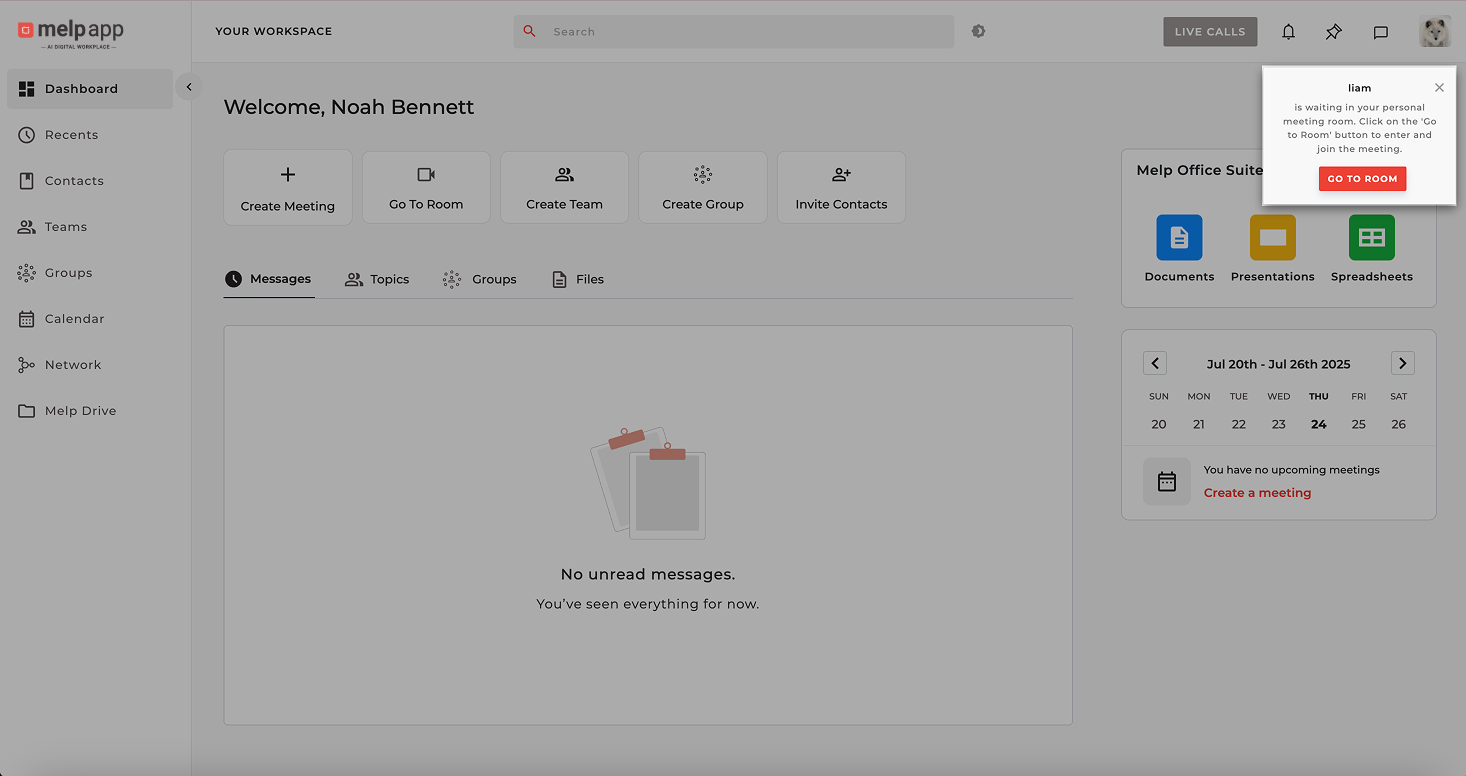Switch to the Files tab

(578, 279)
